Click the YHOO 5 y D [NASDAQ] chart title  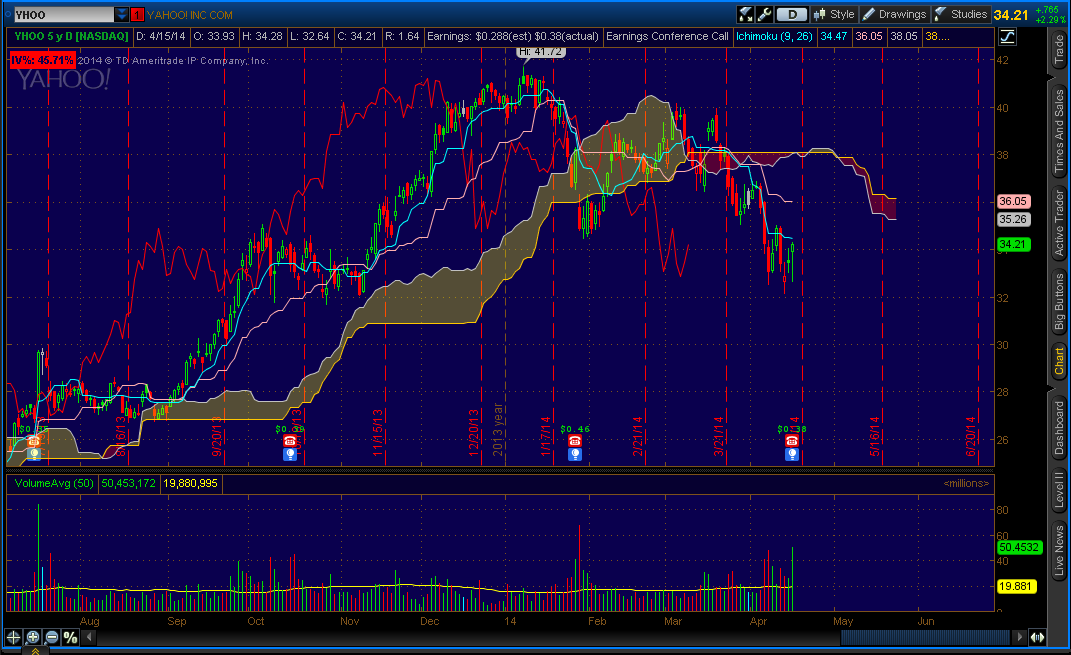tap(71, 36)
